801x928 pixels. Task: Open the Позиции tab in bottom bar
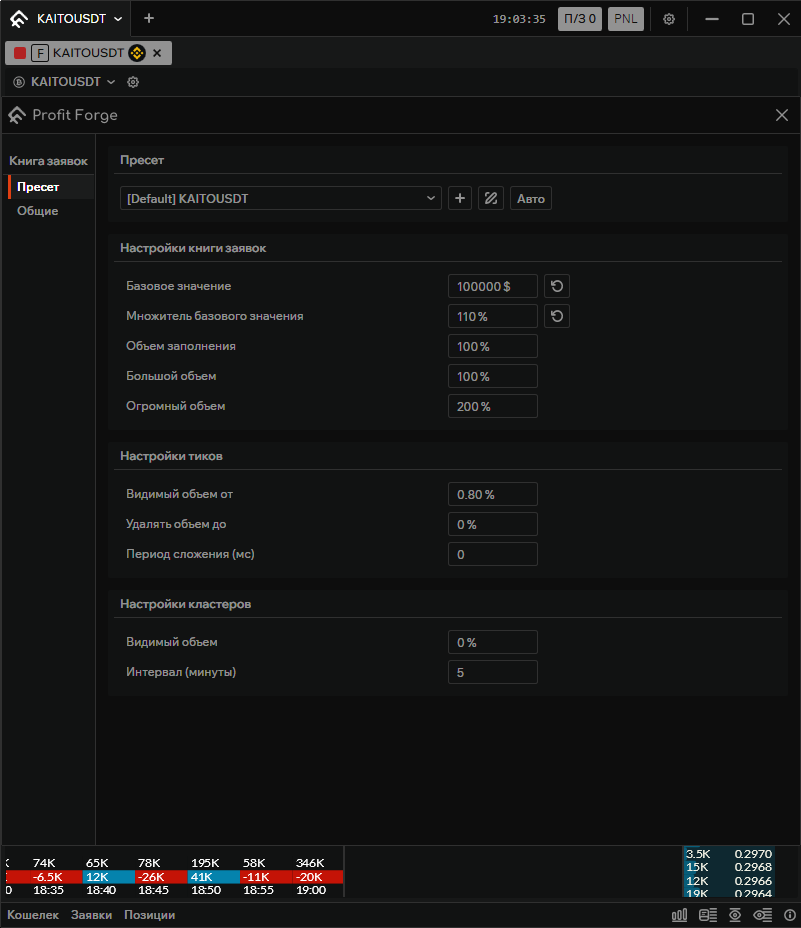click(x=149, y=915)
